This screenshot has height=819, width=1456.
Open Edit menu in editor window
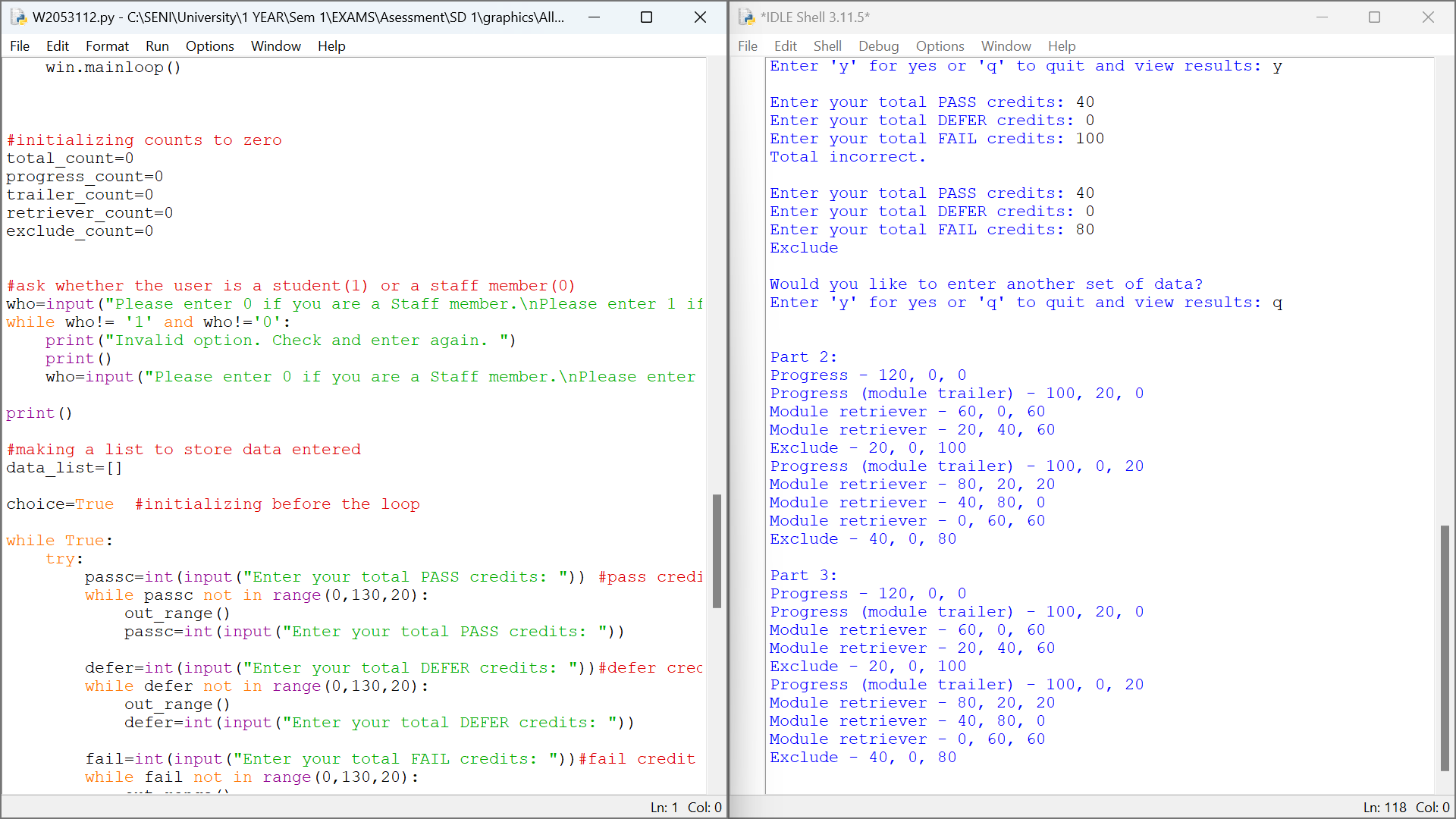[x=57, y=46]
